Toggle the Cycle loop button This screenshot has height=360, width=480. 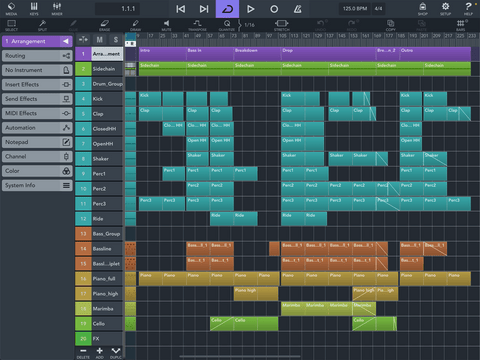click(x=227, y=9)
